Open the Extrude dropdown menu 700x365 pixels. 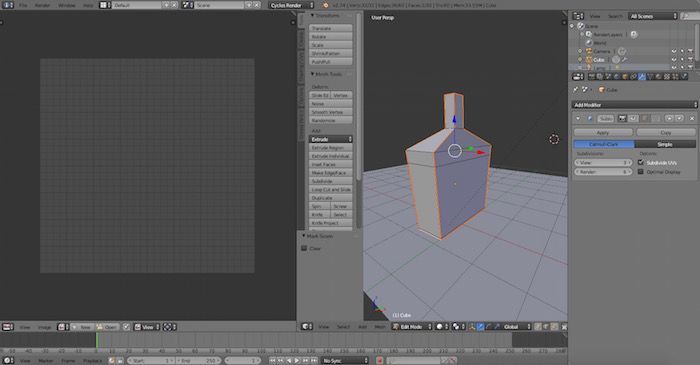click(x=331, y=139)
